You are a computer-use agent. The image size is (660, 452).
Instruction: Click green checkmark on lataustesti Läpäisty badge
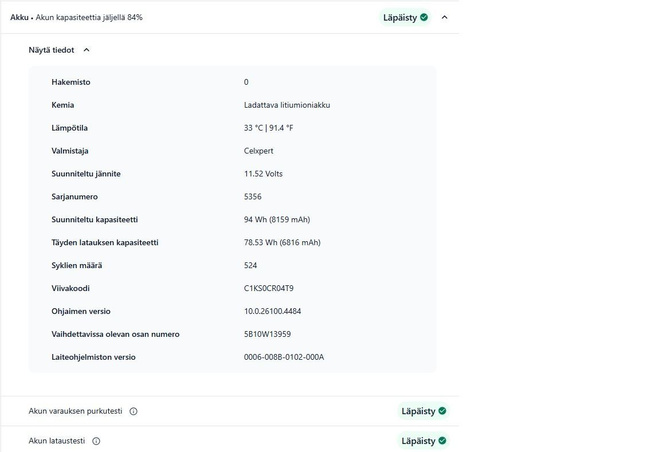pyautogui.click(x=442, y=441)
